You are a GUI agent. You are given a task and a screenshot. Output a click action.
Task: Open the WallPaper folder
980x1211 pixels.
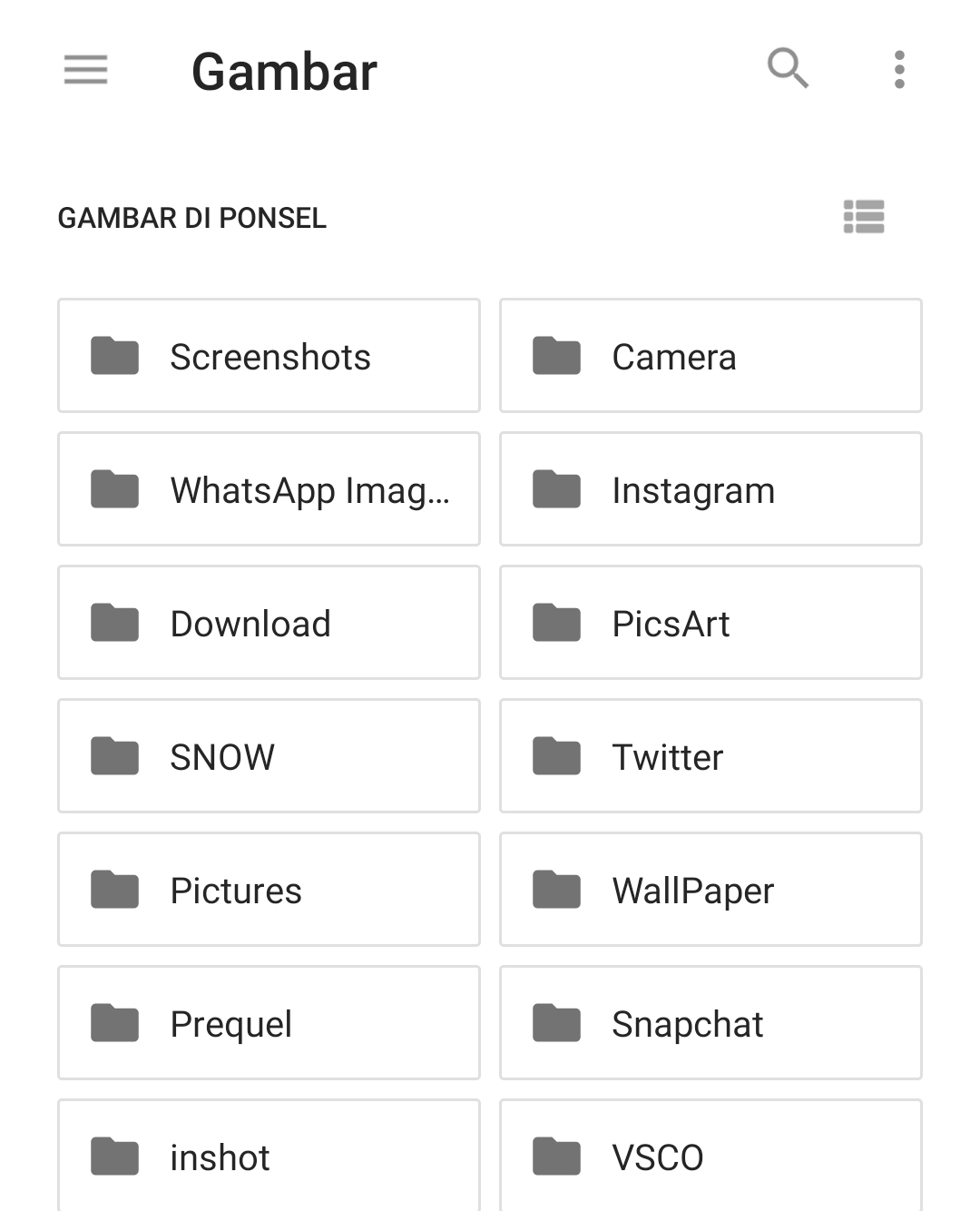tap(710, 890)
